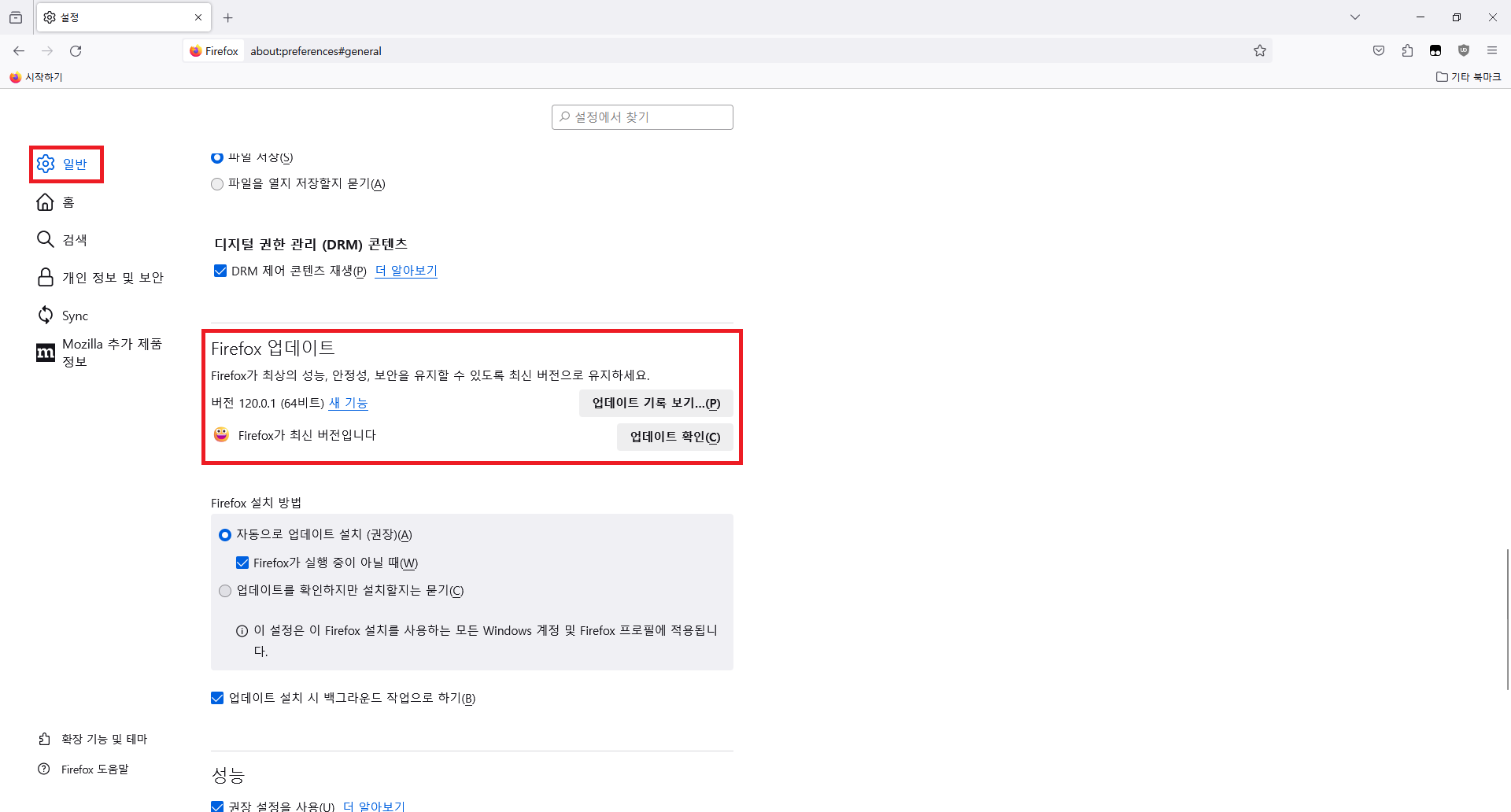
Task: Click the Sync arrows icon in sidebar
Action: (x=46, y=315)
